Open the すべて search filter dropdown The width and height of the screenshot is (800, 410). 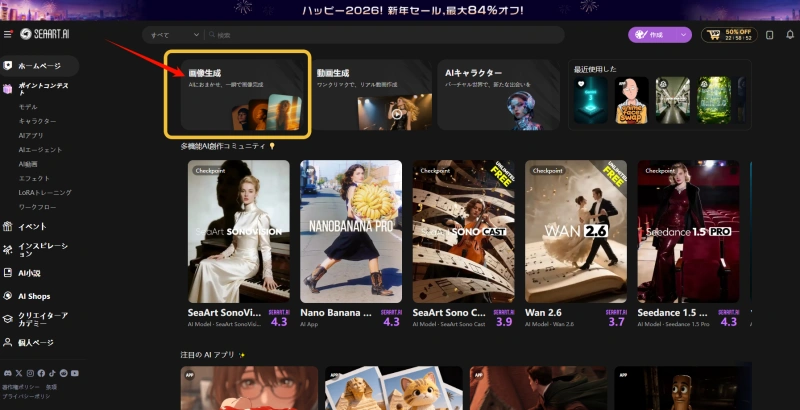click(x=174, y=35)
